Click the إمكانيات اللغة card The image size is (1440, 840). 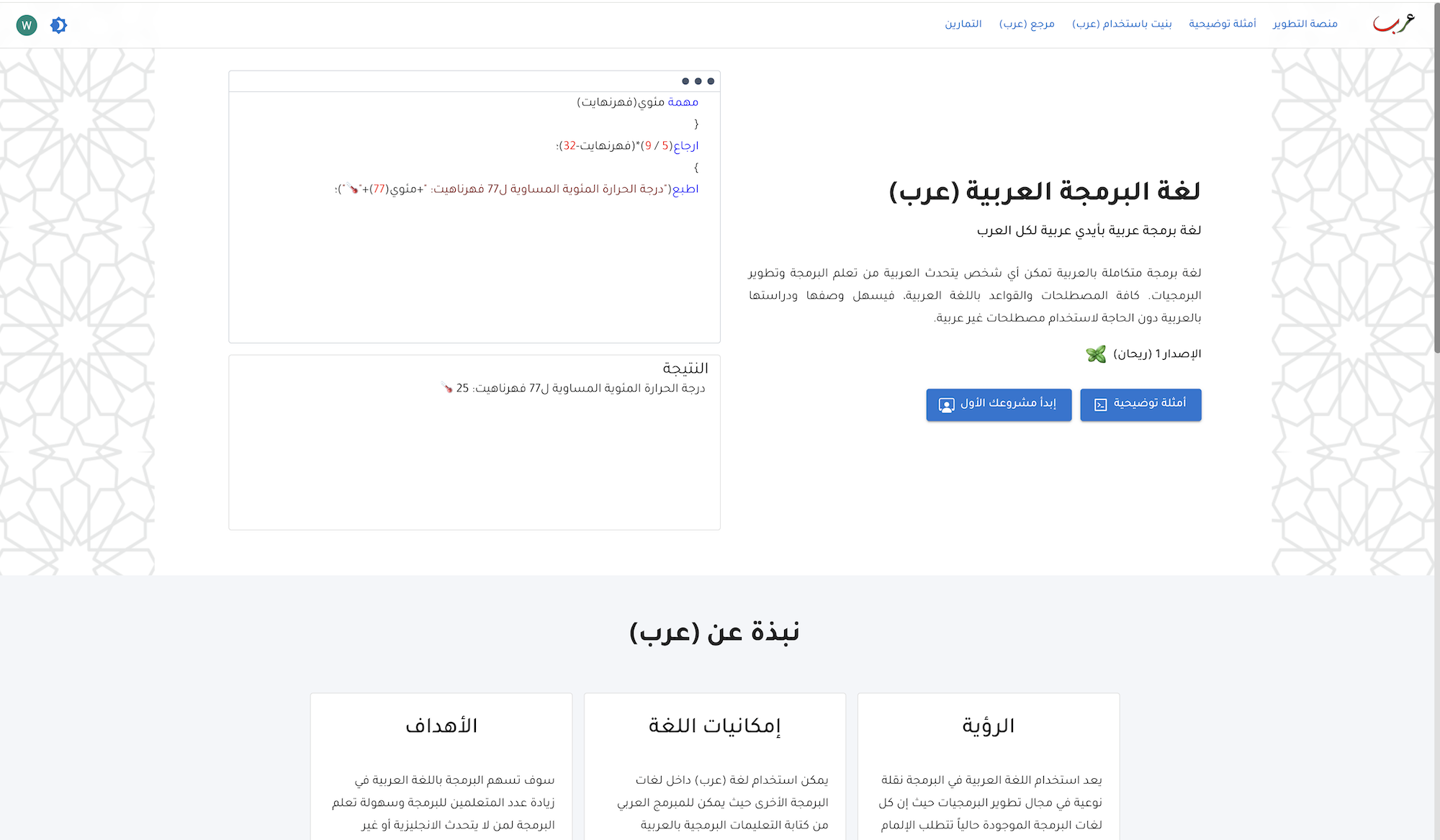[714, 726]
